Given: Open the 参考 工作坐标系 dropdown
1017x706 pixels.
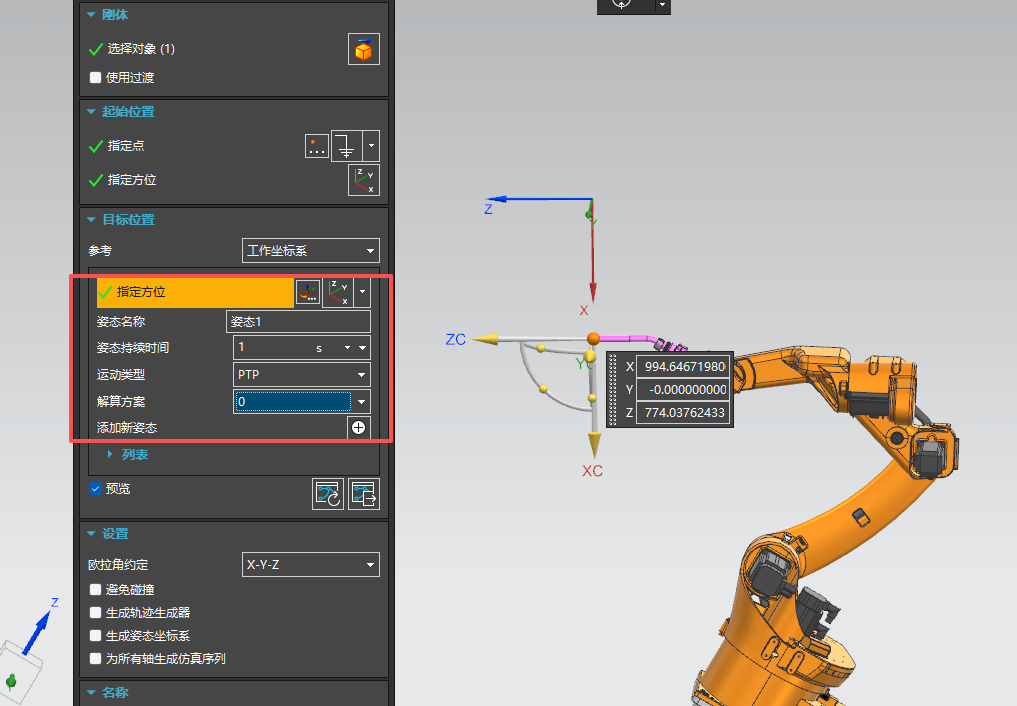Looking at the screenshot, I should point(311,250).
